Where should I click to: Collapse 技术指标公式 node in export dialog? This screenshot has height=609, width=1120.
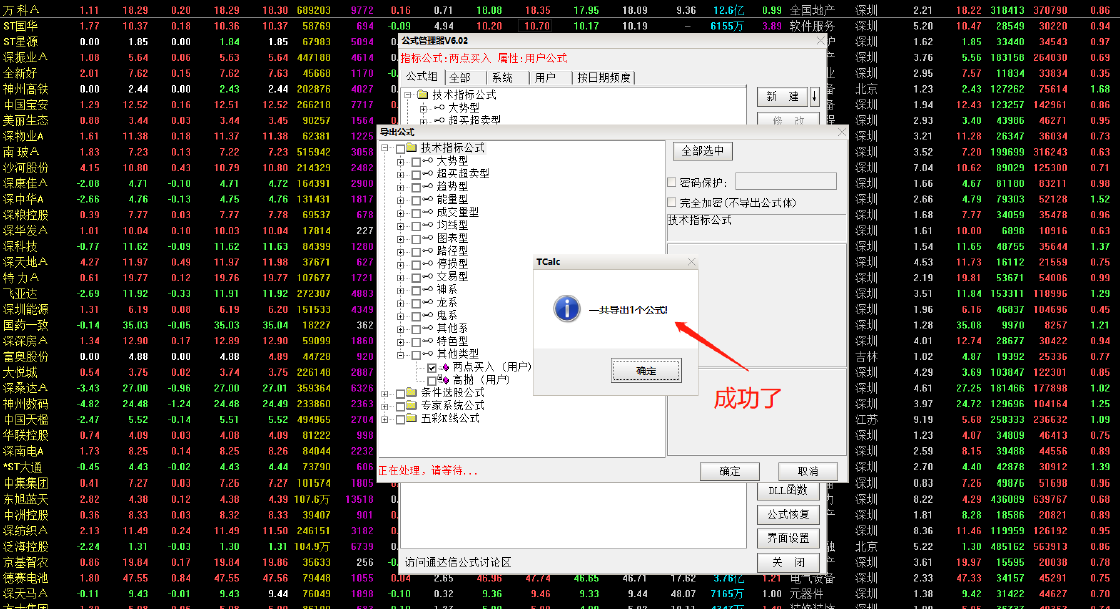385,149
